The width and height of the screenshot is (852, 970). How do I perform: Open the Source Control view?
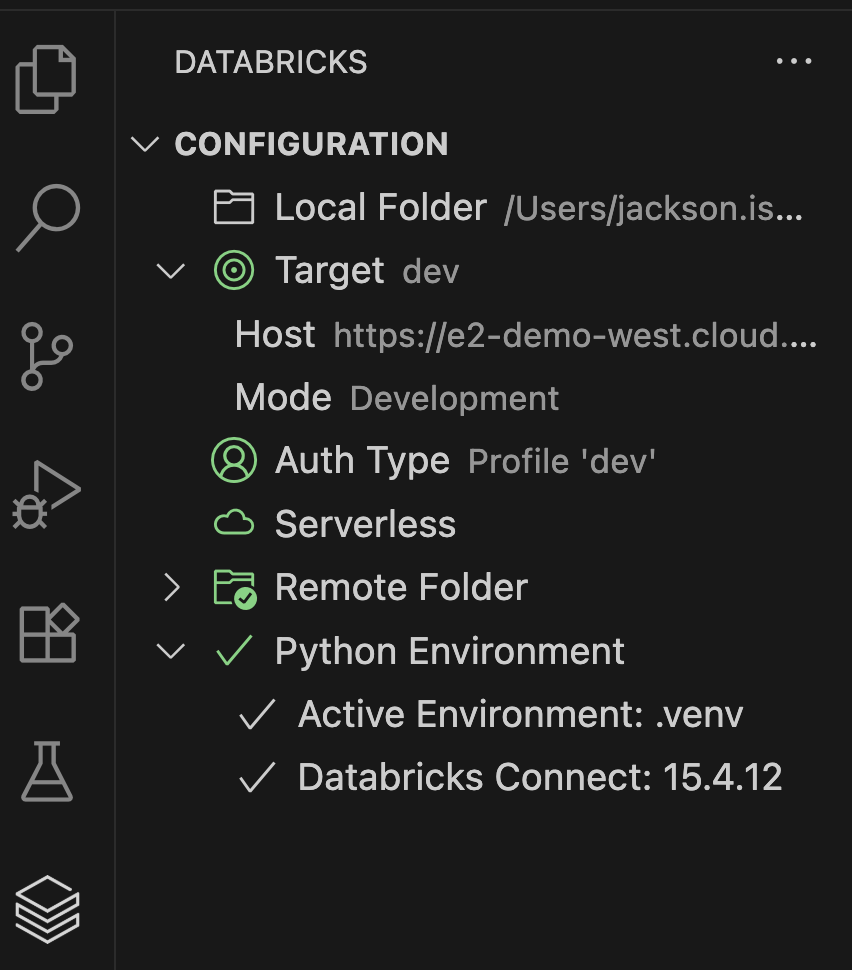[x=46, y=355]
